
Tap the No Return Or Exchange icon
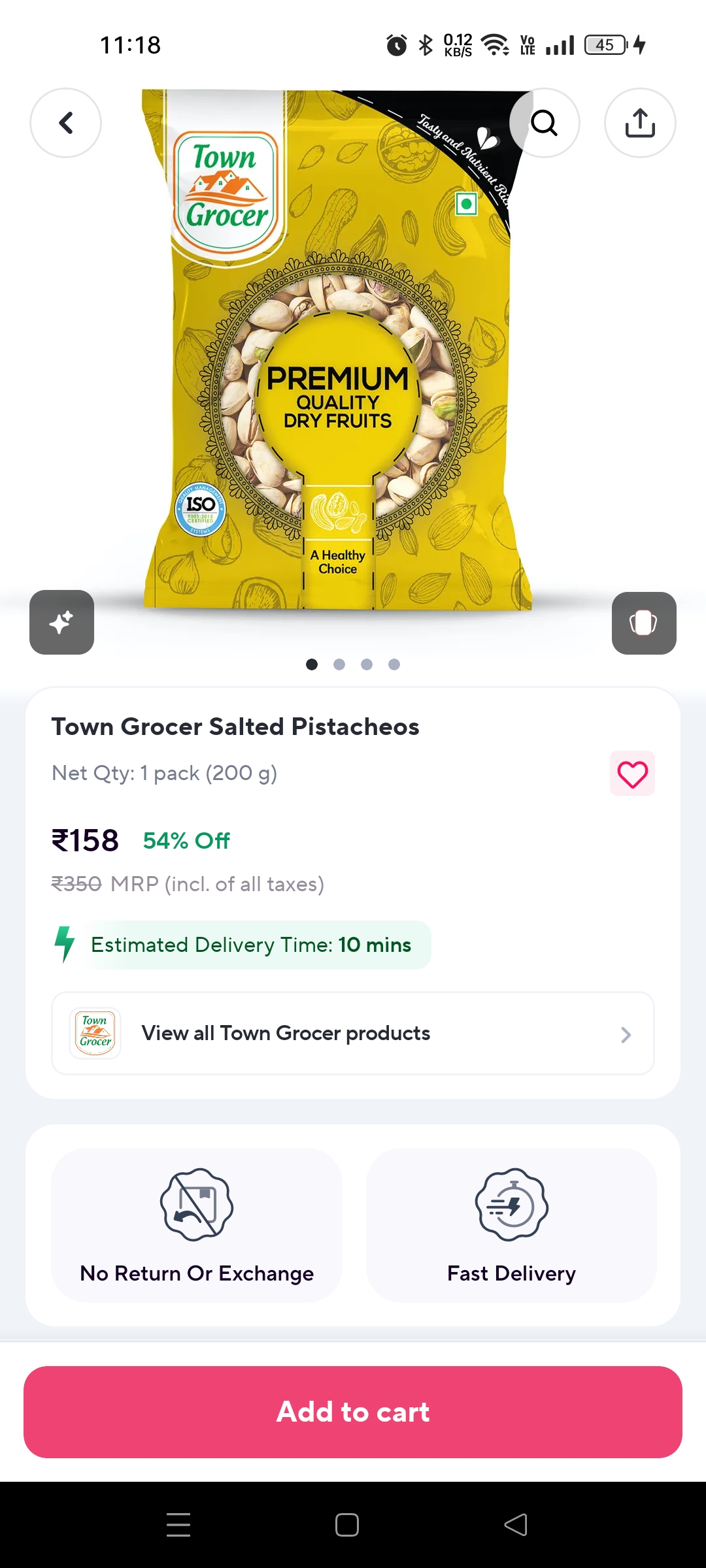point(197,1205)
